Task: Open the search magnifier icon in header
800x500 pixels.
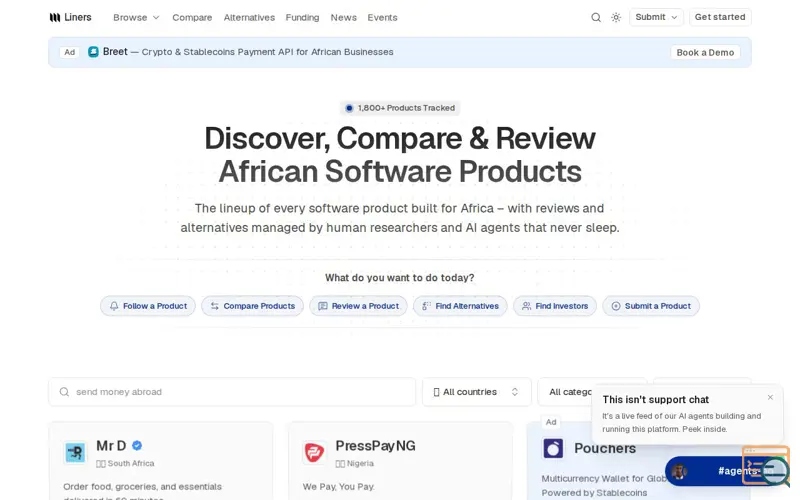Action: tap(595, 17)
